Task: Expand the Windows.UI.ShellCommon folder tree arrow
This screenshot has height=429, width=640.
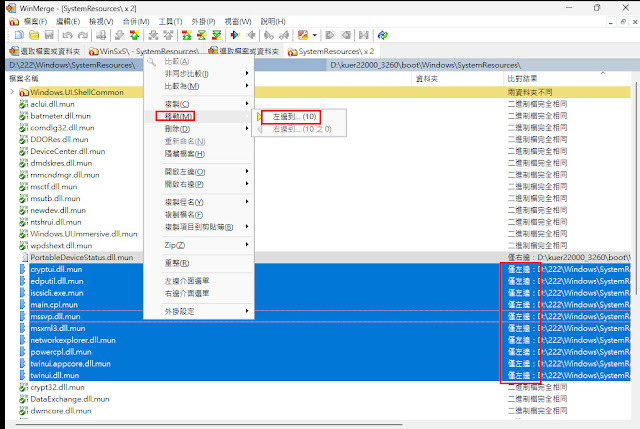Action: tap(12, 92)
